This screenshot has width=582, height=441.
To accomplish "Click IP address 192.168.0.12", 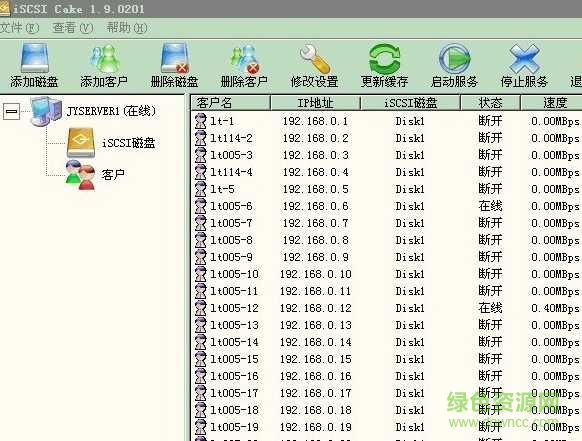I will tap(315, 308).
